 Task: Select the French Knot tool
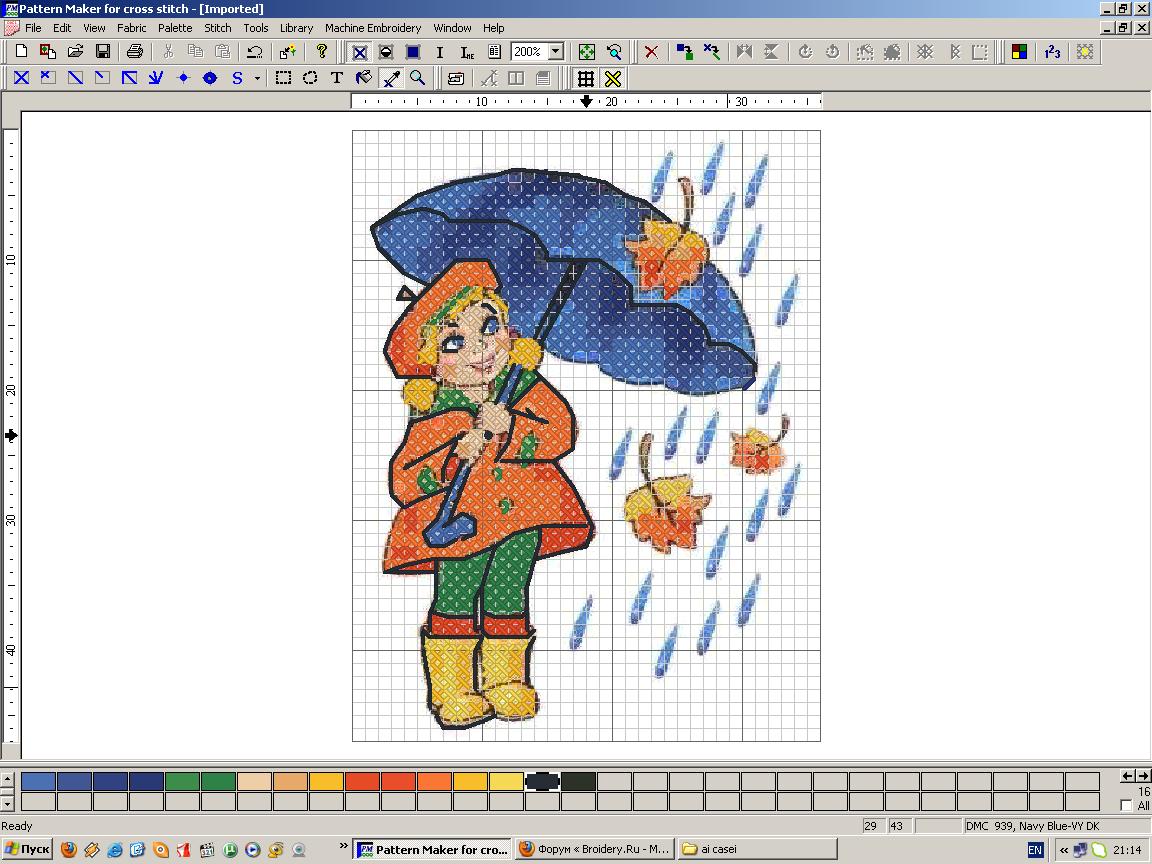[184, 78]
